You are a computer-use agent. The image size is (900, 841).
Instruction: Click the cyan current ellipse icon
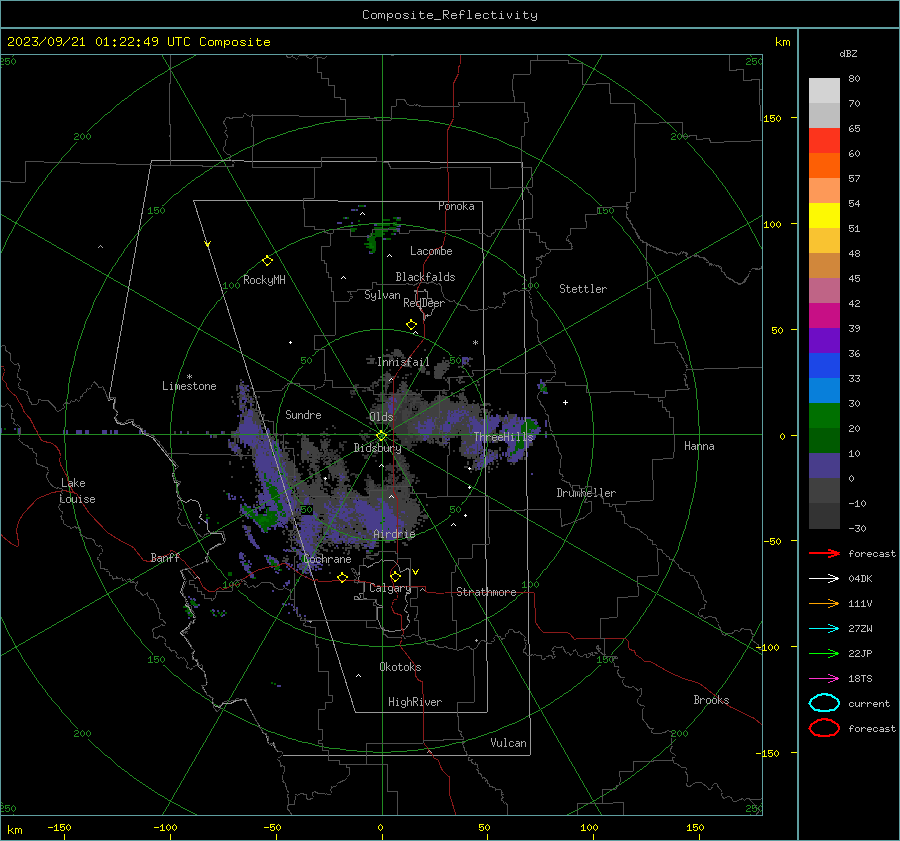point(824,703)
